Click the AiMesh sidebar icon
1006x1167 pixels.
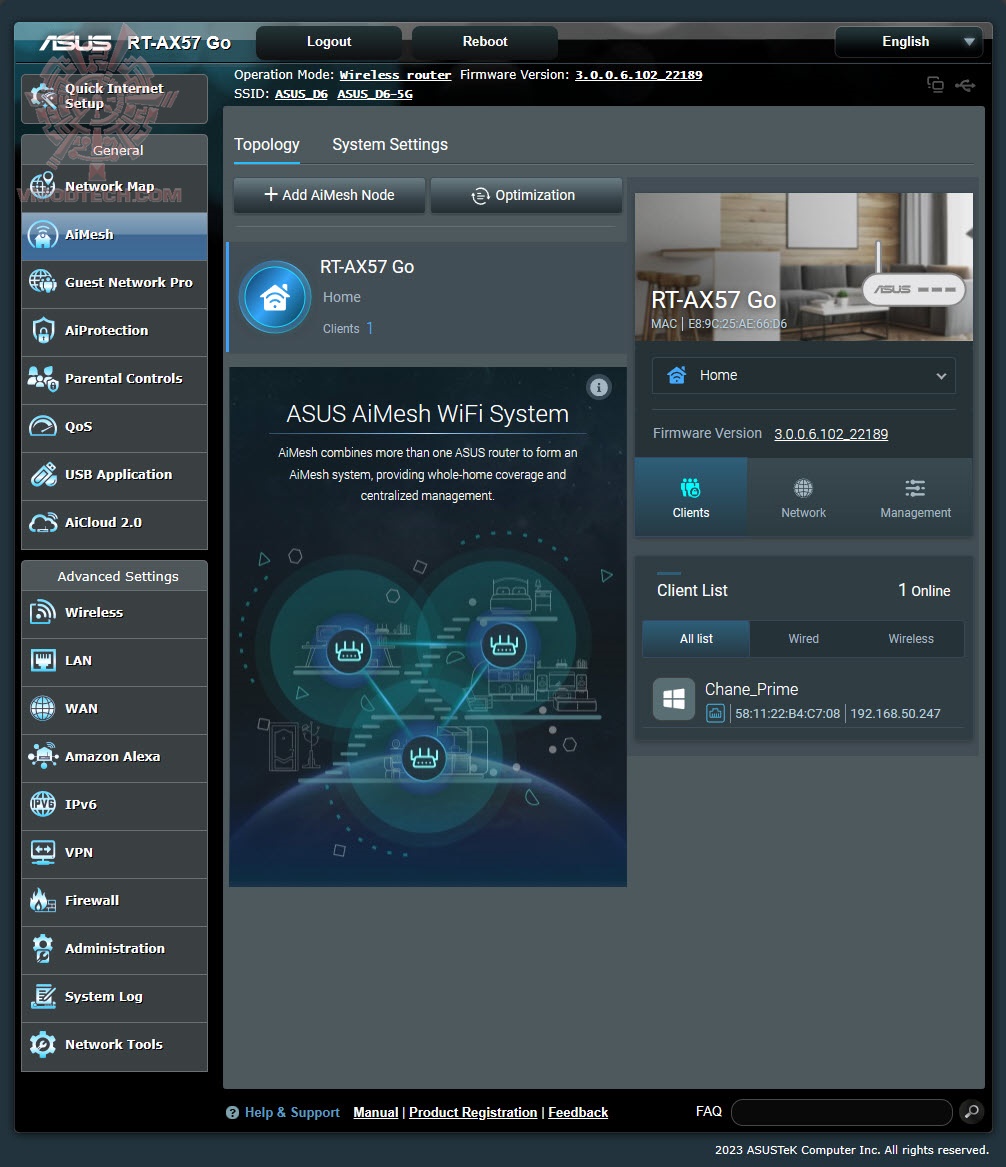pyautogui.click(x=42, y=234)
